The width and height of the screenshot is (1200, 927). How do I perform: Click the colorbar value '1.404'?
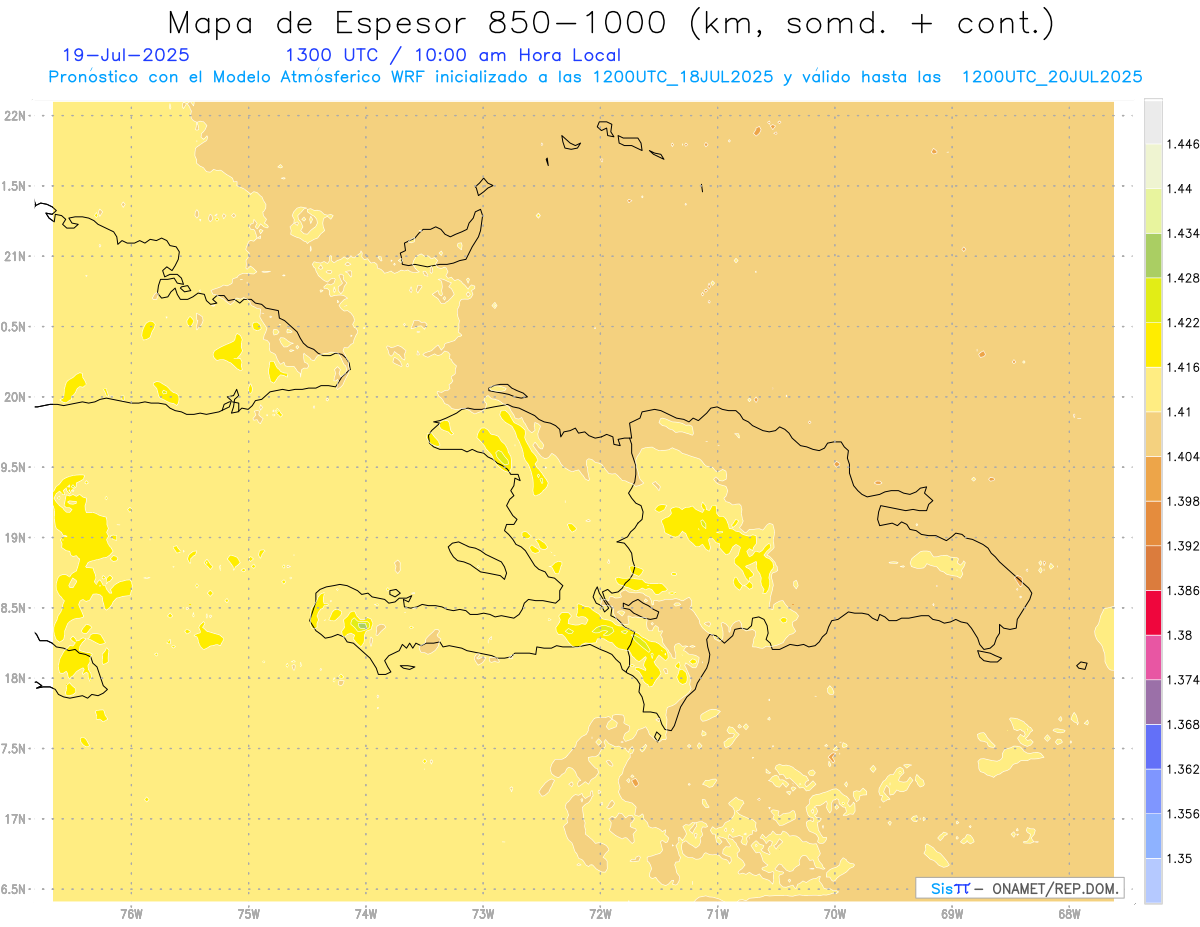(x=1184, y=457)
